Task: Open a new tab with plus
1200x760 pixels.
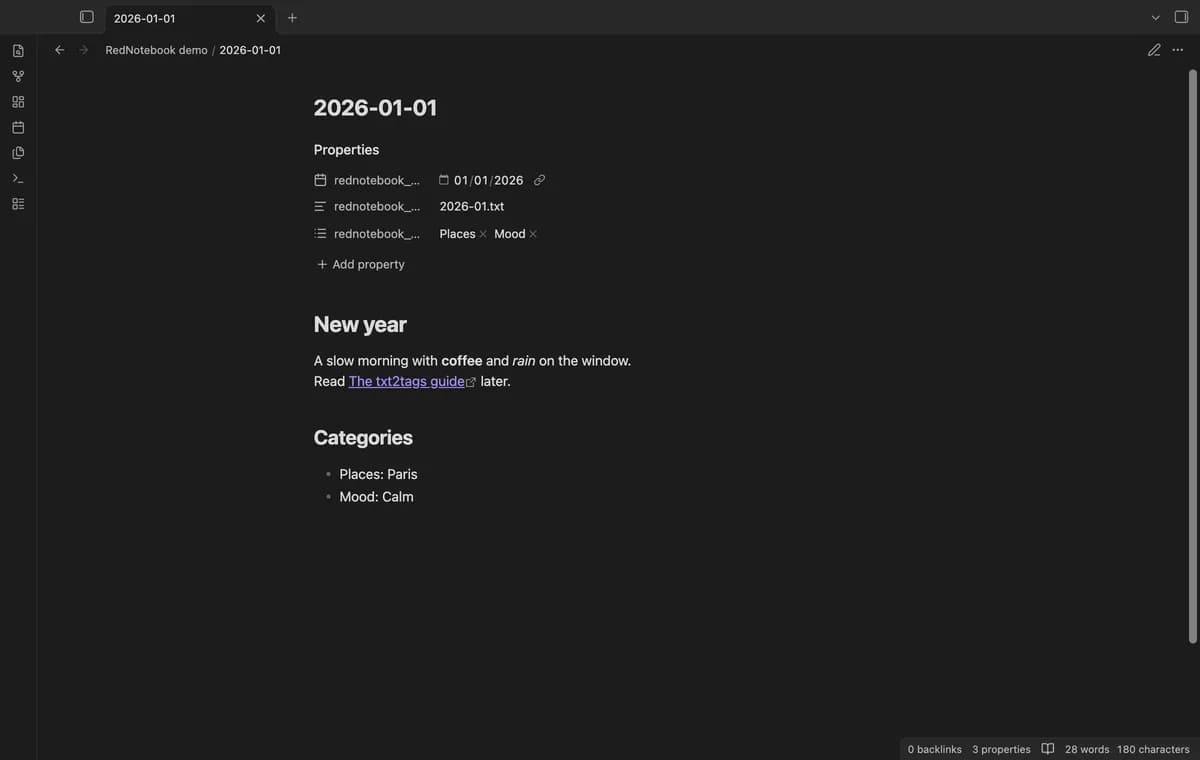Action: [x=292, y=17]
